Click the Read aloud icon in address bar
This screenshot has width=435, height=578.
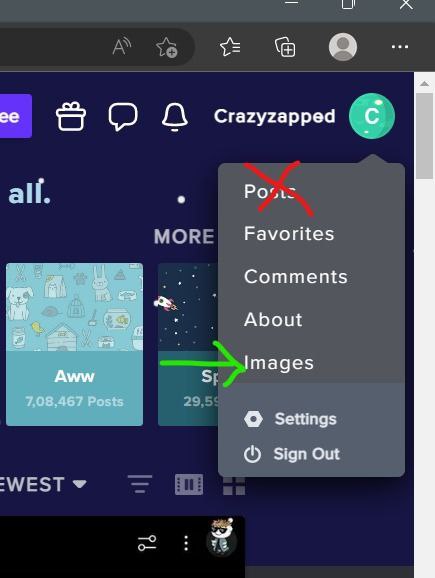(x=121, y=47)
